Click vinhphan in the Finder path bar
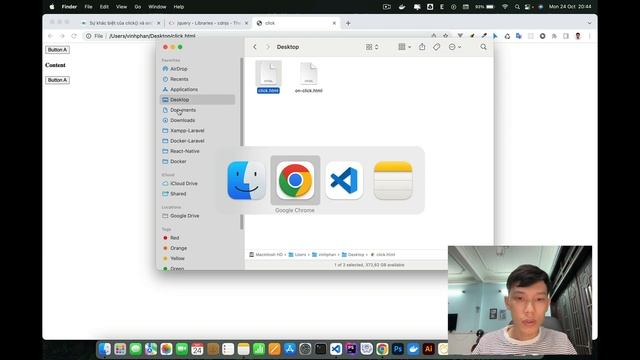Screen dimensions: 640x360 [324, 255]
